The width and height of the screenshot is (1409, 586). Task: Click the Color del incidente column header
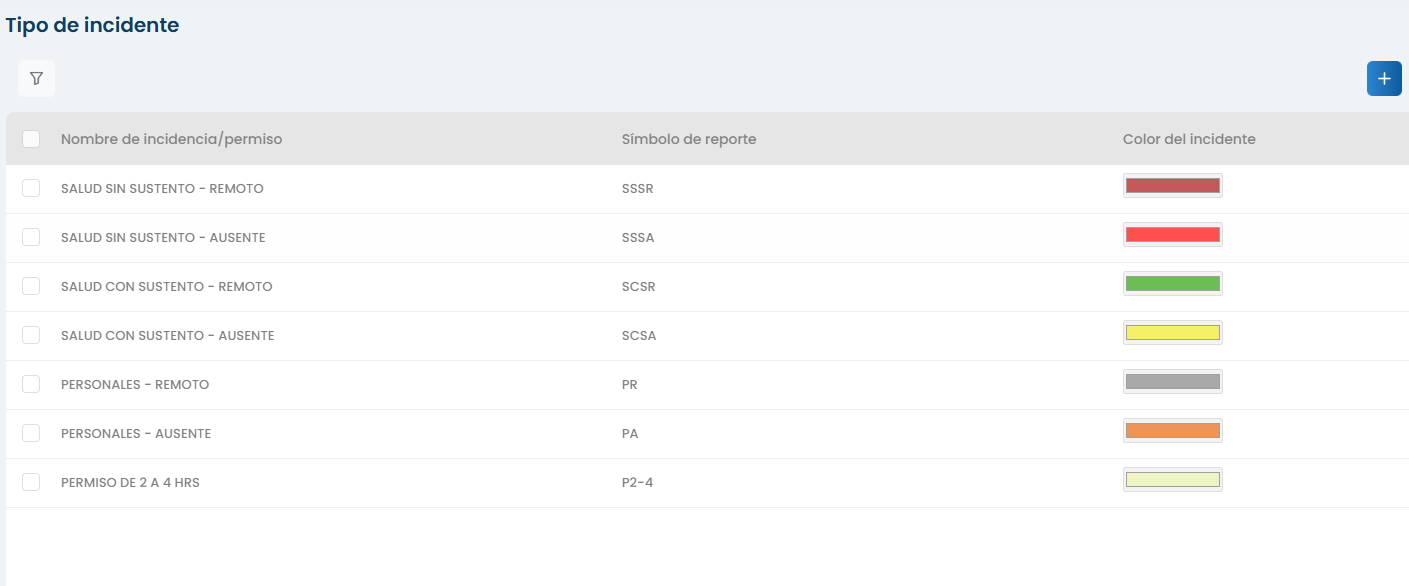coord(1188,139)
